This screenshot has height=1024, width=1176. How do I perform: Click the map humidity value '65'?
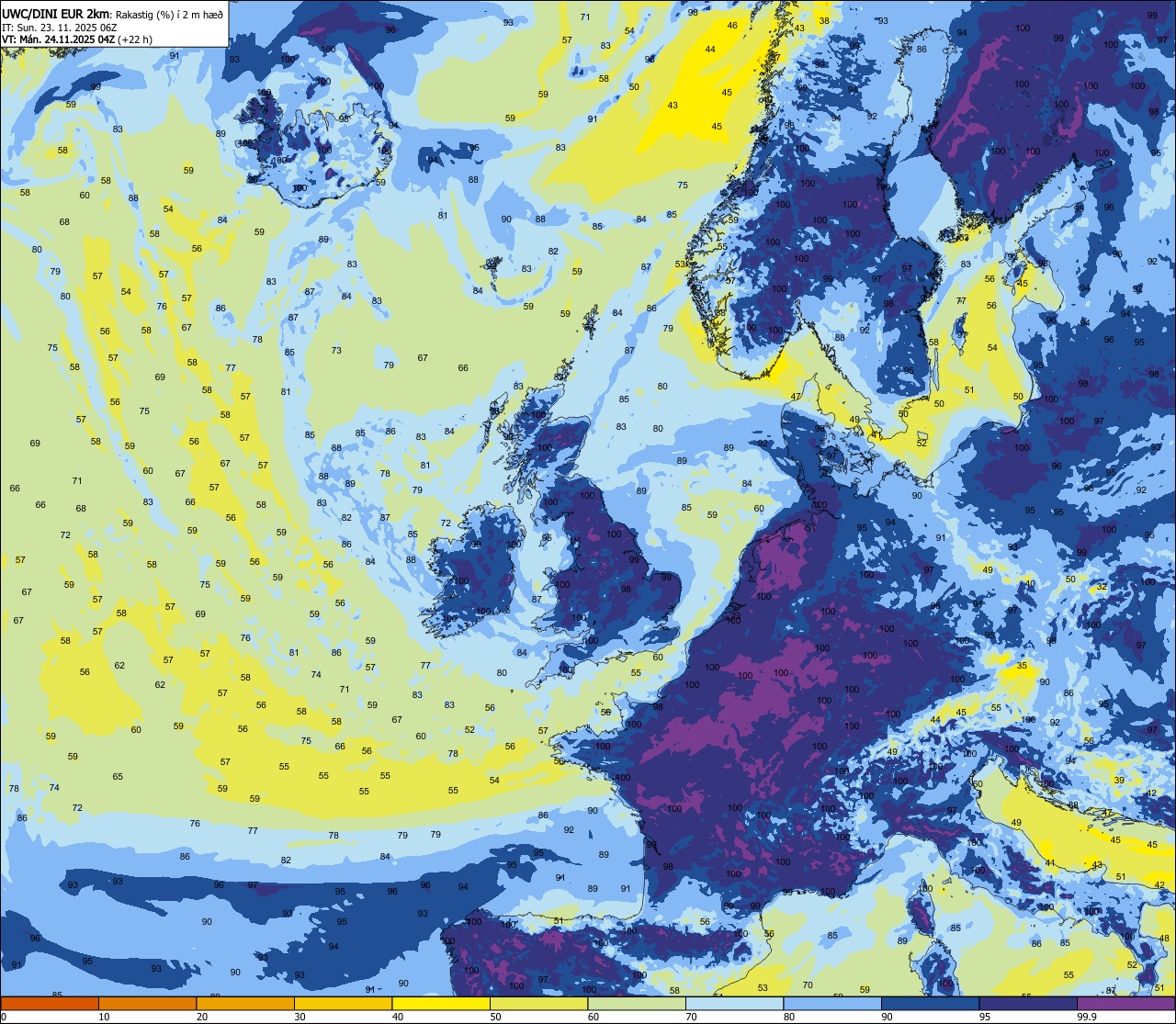point(118,776)
